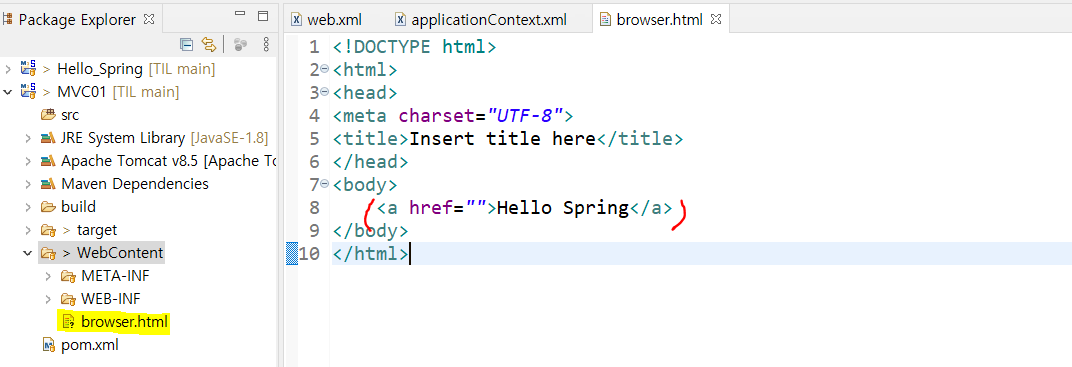Fold the head element on line 3
Screen dimensions: 1072x367
tap(325, 92)
